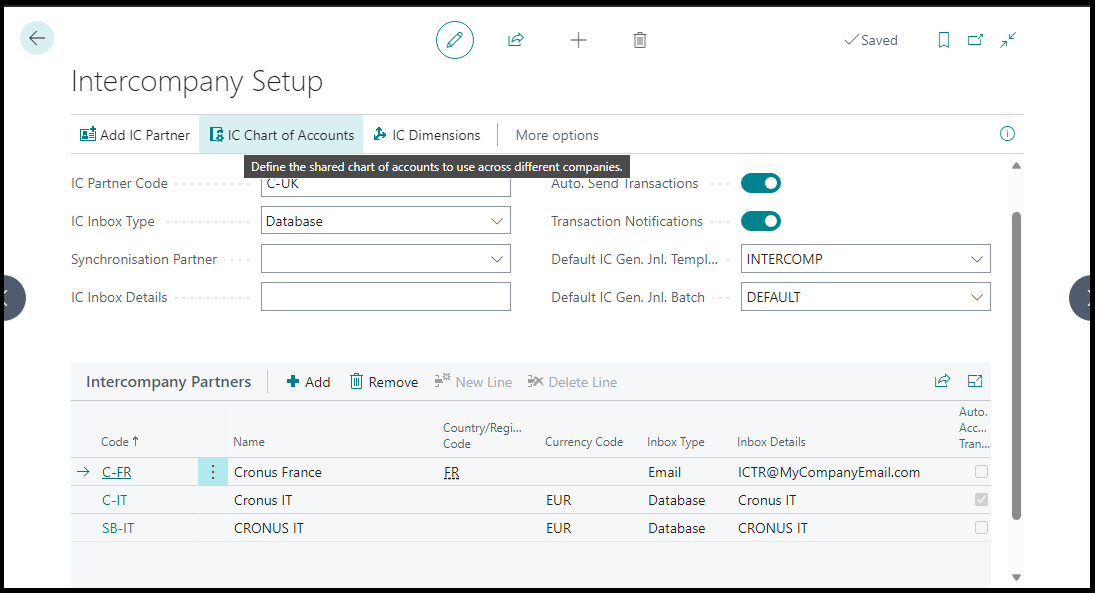Toggle Auto. Send Transactions switch
1095x593 pixels.
coord(760,183)
